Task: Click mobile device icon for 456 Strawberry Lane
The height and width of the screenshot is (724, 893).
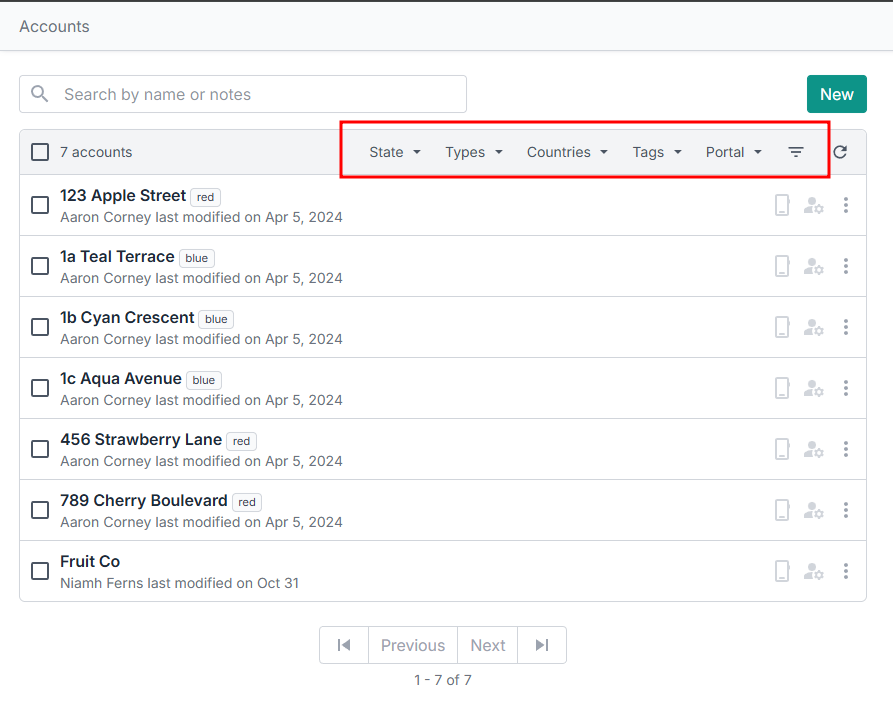Action: pos(782,449)
